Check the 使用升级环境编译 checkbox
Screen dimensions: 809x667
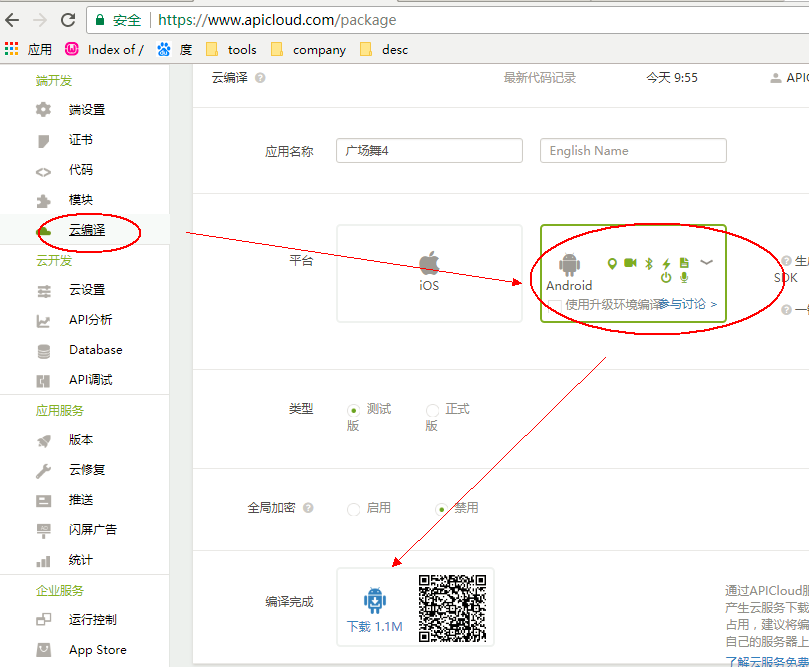click(x=554, y=304)
